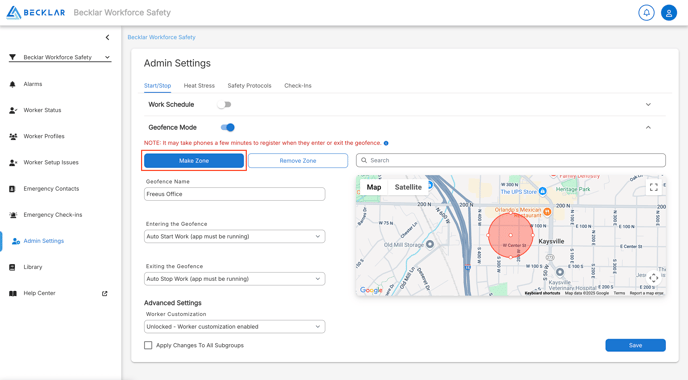Open the Safety Protocols tab

coord(249,86)
